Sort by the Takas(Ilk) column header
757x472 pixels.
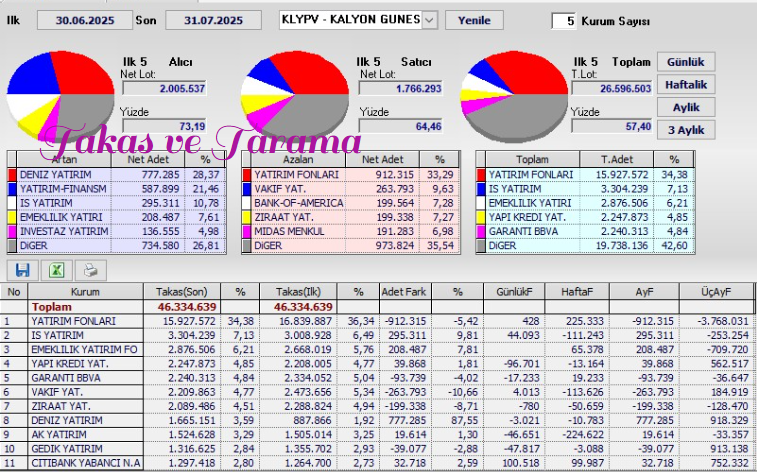298,292
